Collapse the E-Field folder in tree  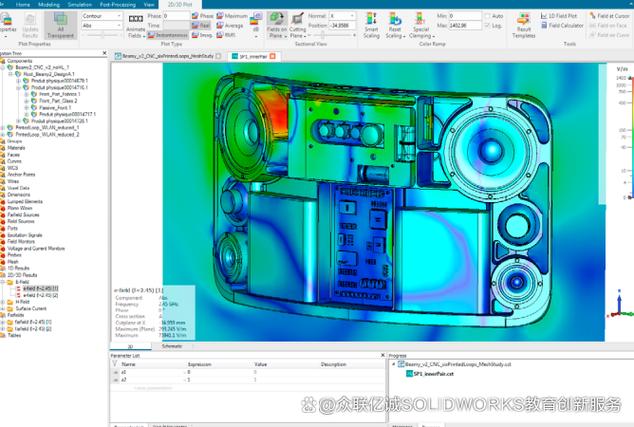click(x=2, y=282)
